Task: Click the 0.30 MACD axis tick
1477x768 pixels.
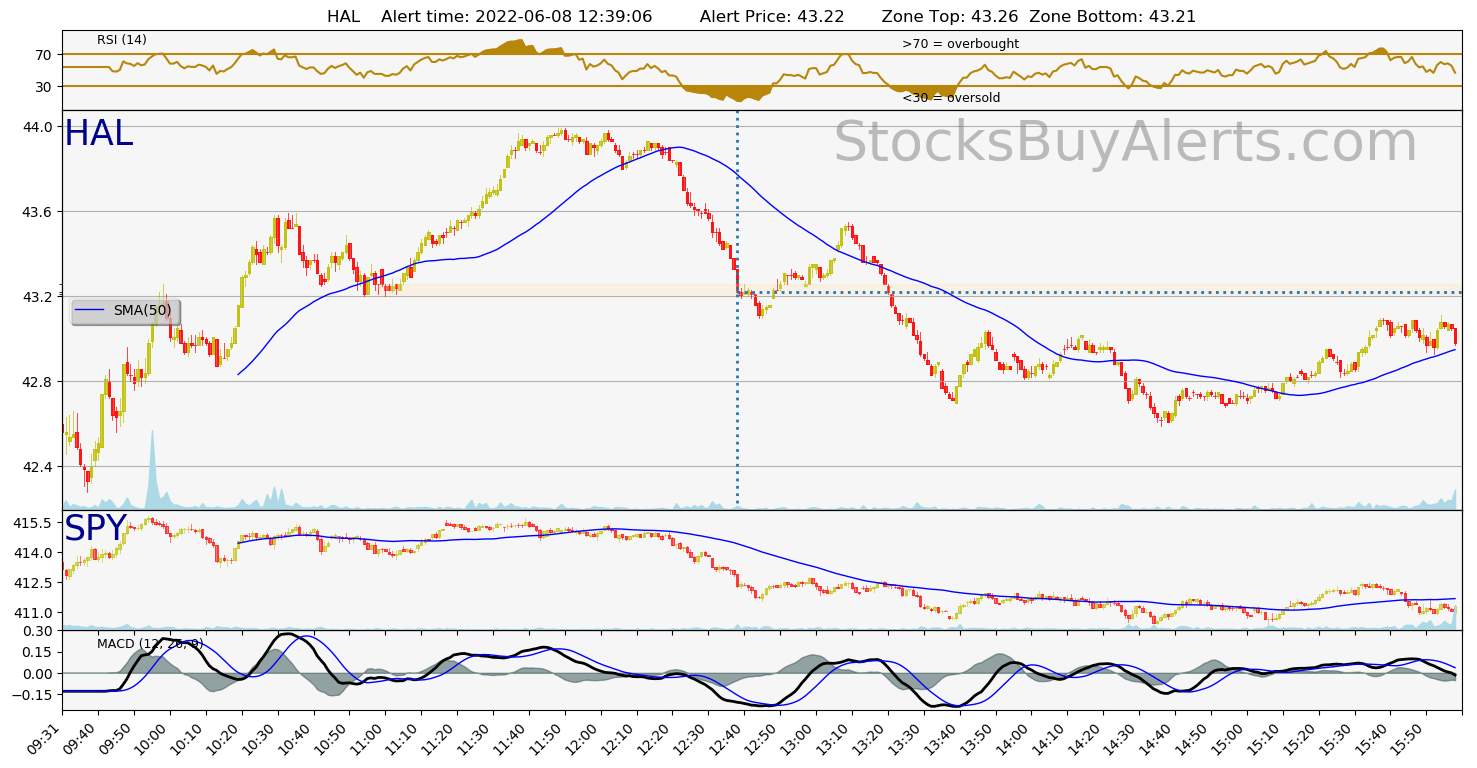Action: tap(38, 631)
